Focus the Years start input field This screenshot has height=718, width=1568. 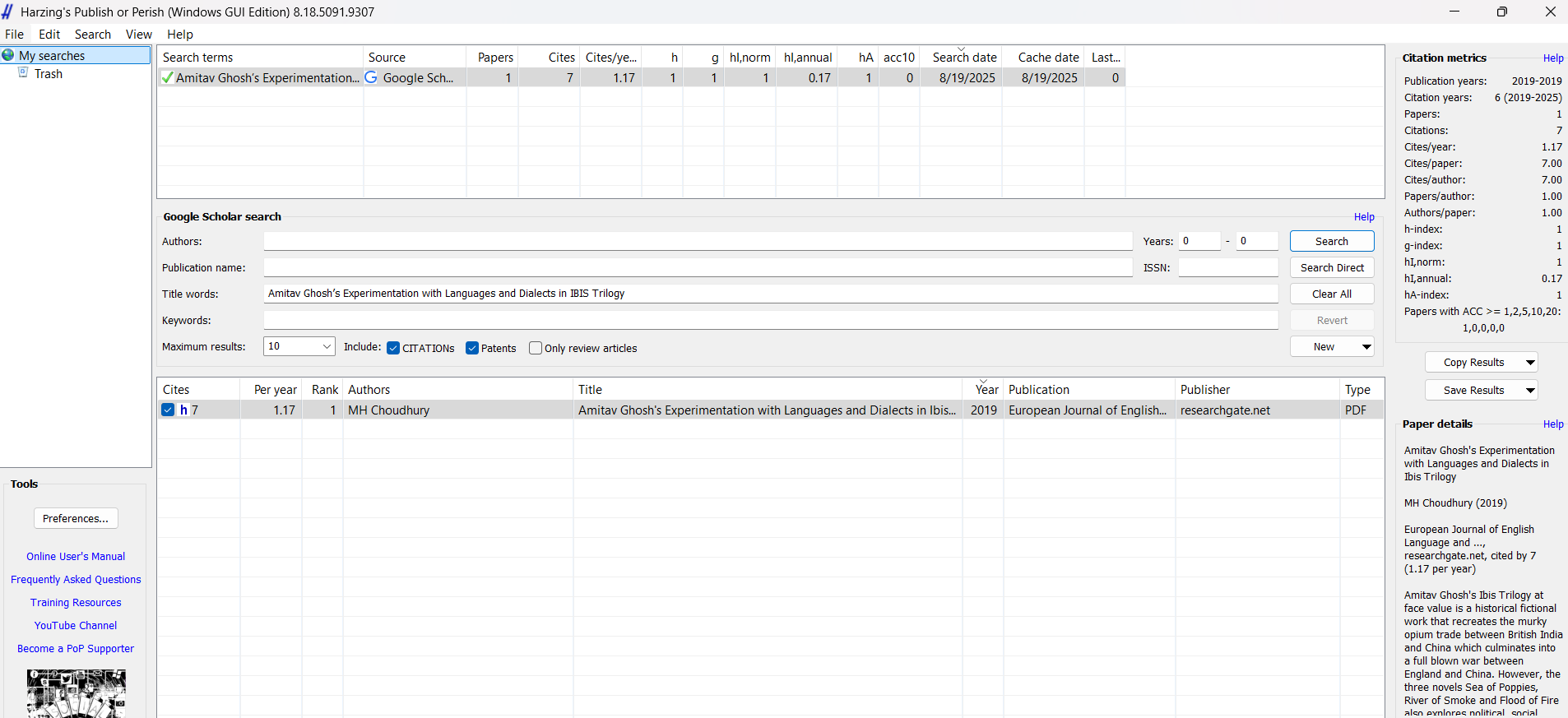1199,241
